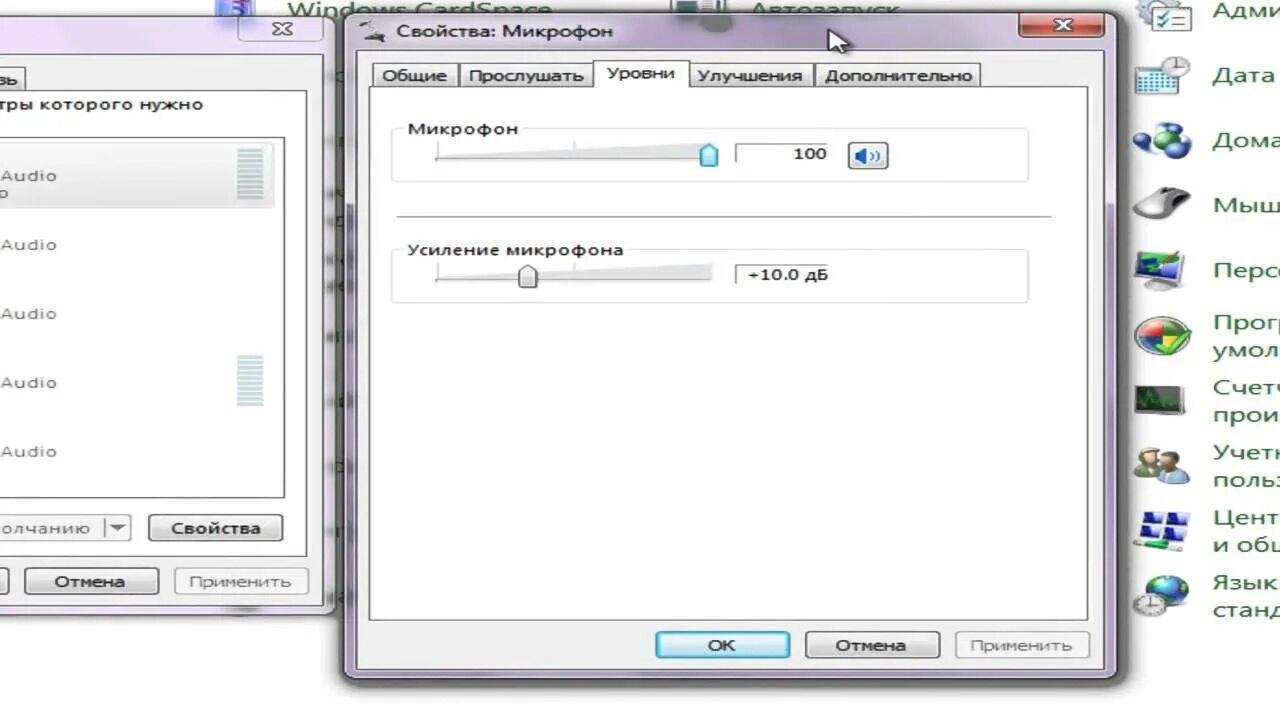Click Свойства button in Sound window

215,528
